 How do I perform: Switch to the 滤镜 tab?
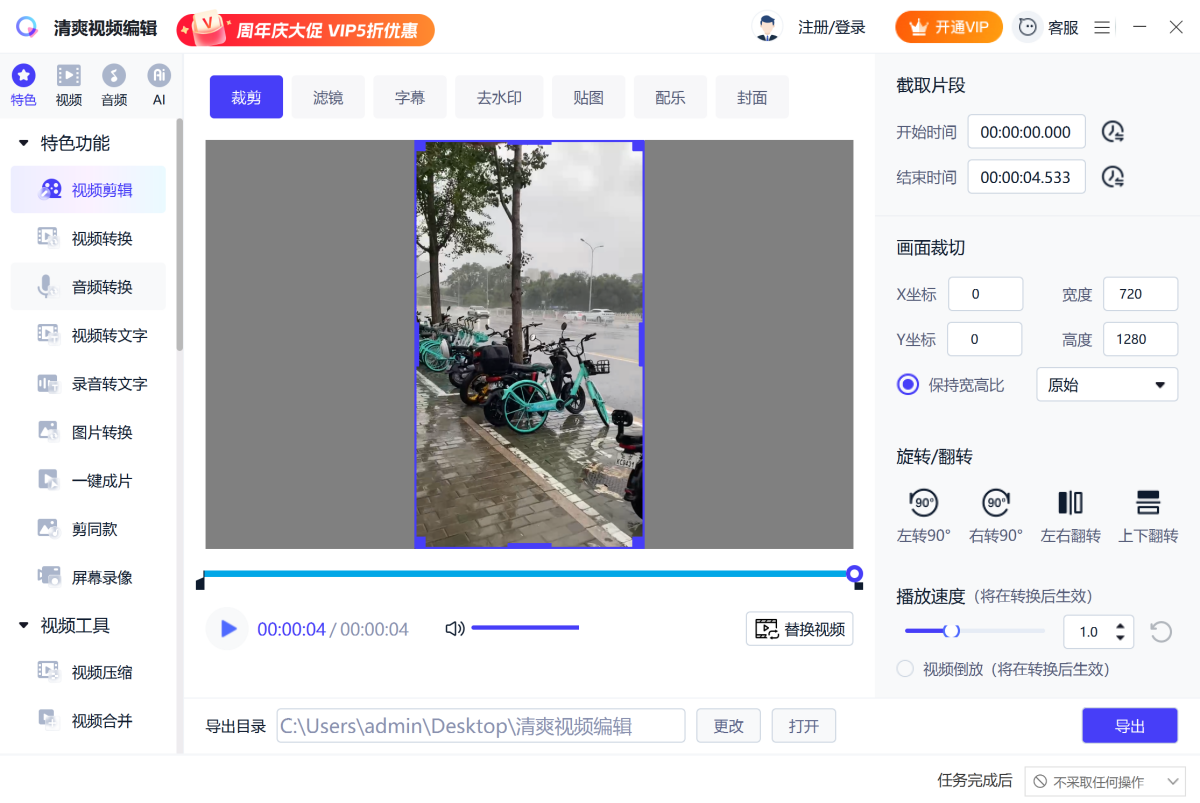pos(328,97)
